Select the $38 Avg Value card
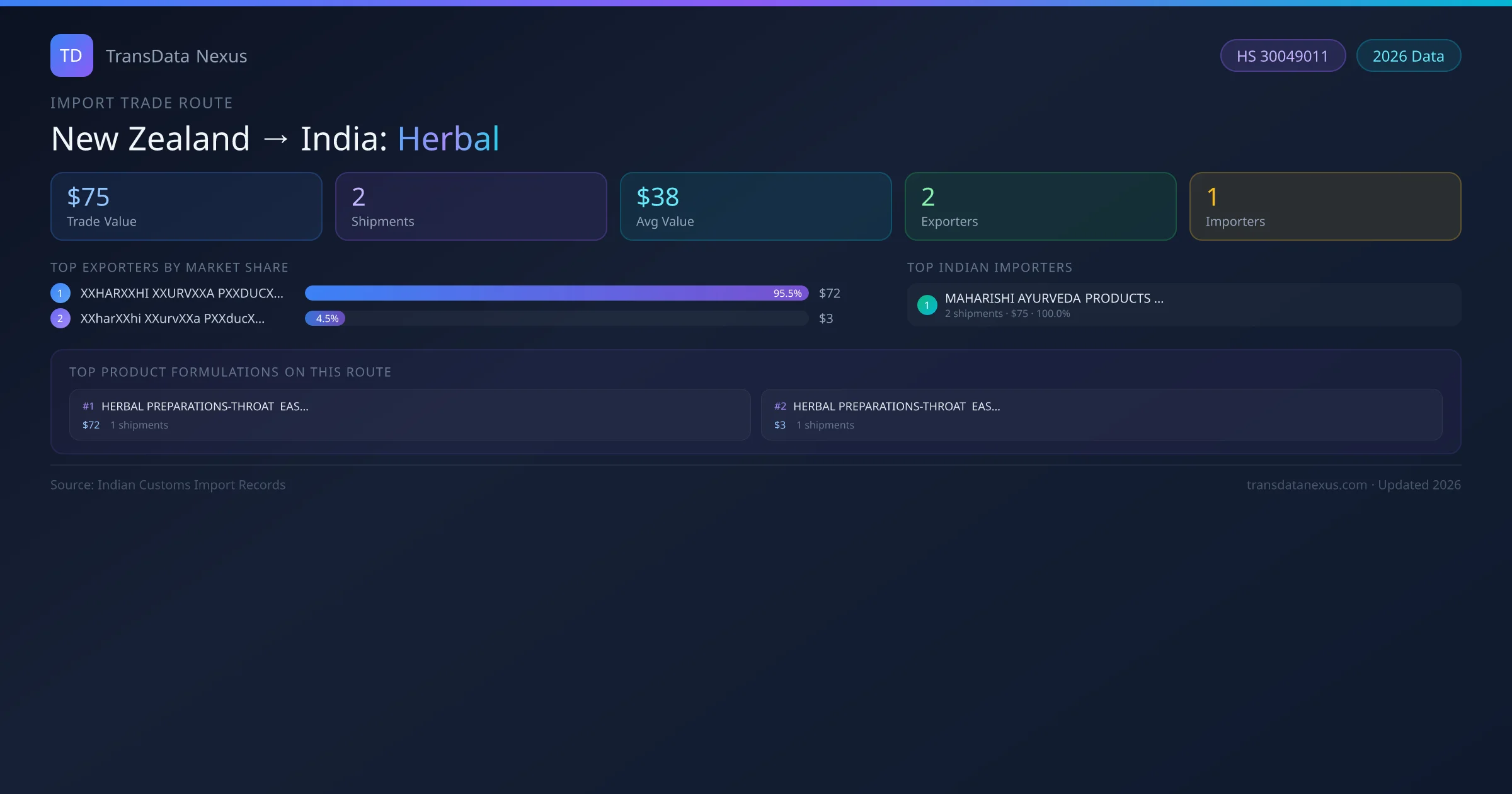Viewport: 1512px width, 794px height. click(755, 207)
